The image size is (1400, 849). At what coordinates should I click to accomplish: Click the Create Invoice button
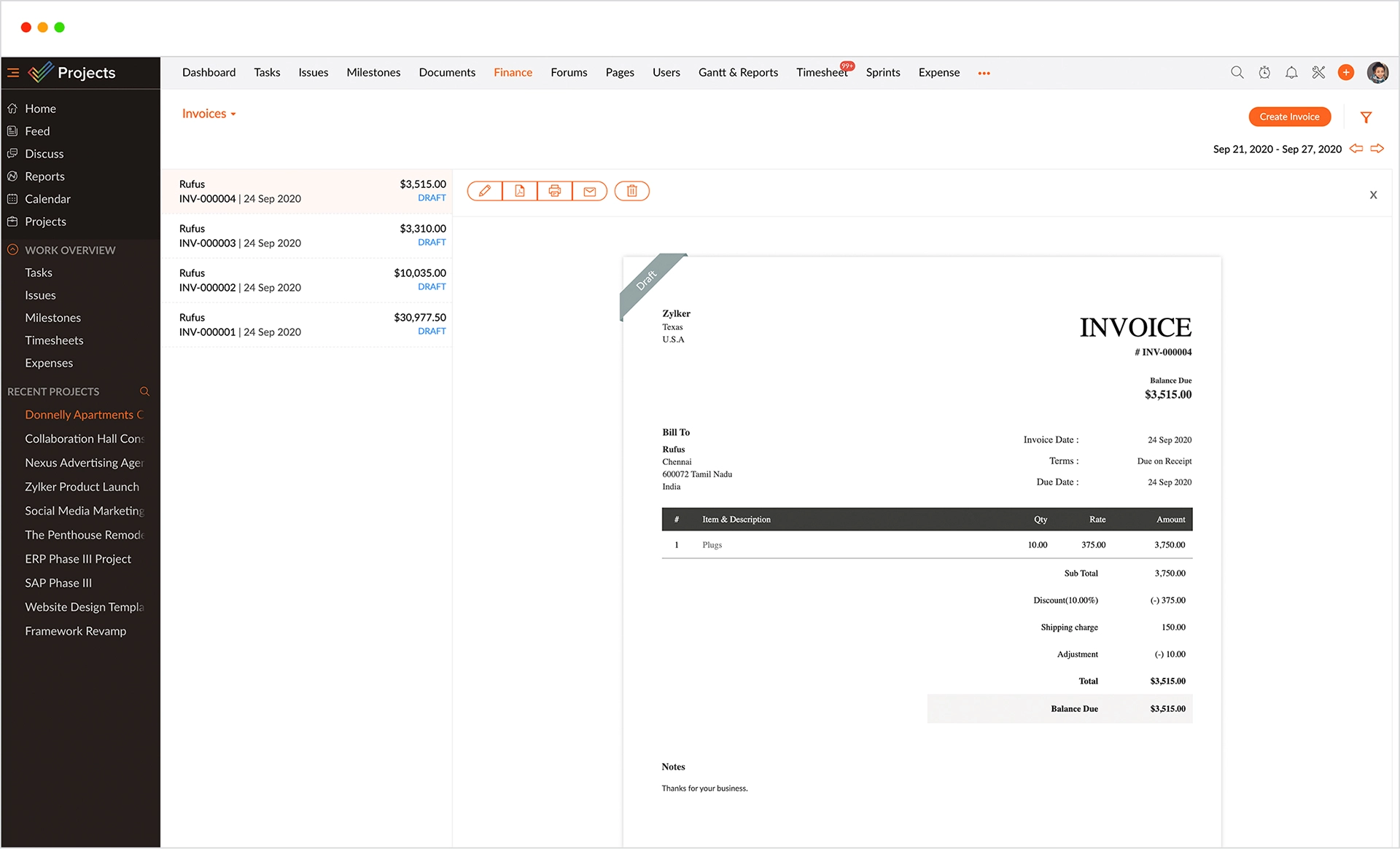tap(1289, 117)
